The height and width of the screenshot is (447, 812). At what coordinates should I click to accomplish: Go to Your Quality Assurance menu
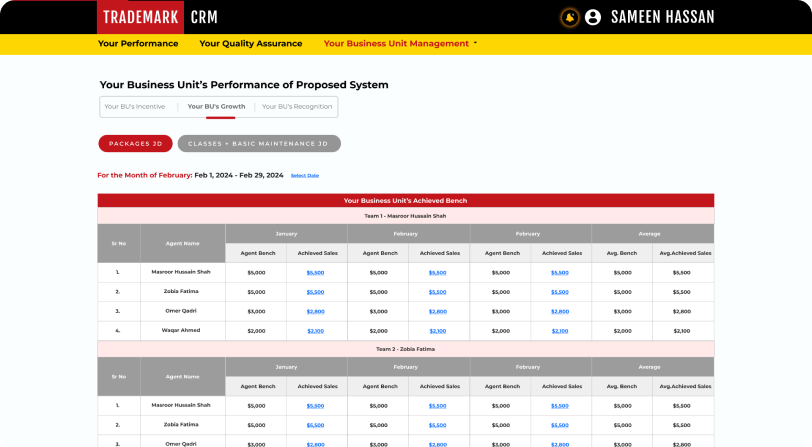[x=250, y=44]
